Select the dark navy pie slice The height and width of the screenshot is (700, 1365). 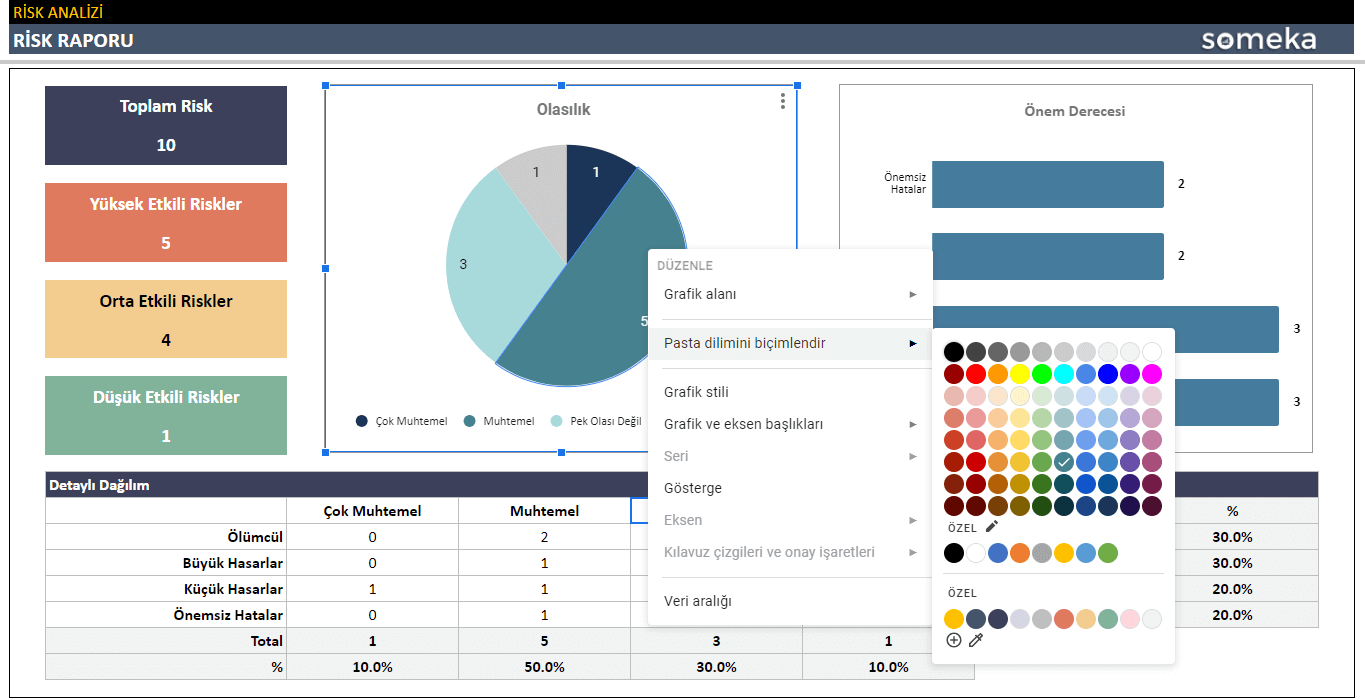click(x=595, y=195)
